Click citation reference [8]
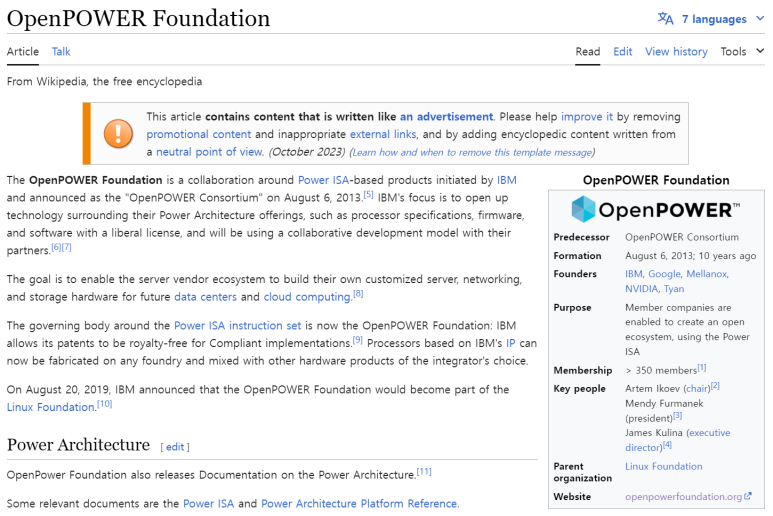 click(x=358, y=294)
